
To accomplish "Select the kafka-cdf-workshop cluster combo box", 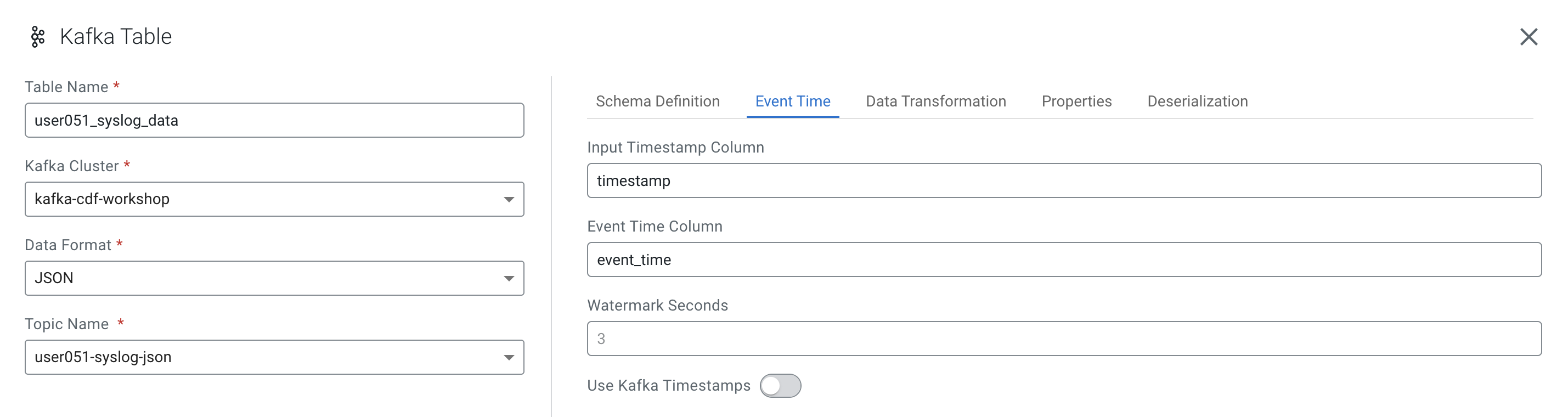I will [274, 199].
